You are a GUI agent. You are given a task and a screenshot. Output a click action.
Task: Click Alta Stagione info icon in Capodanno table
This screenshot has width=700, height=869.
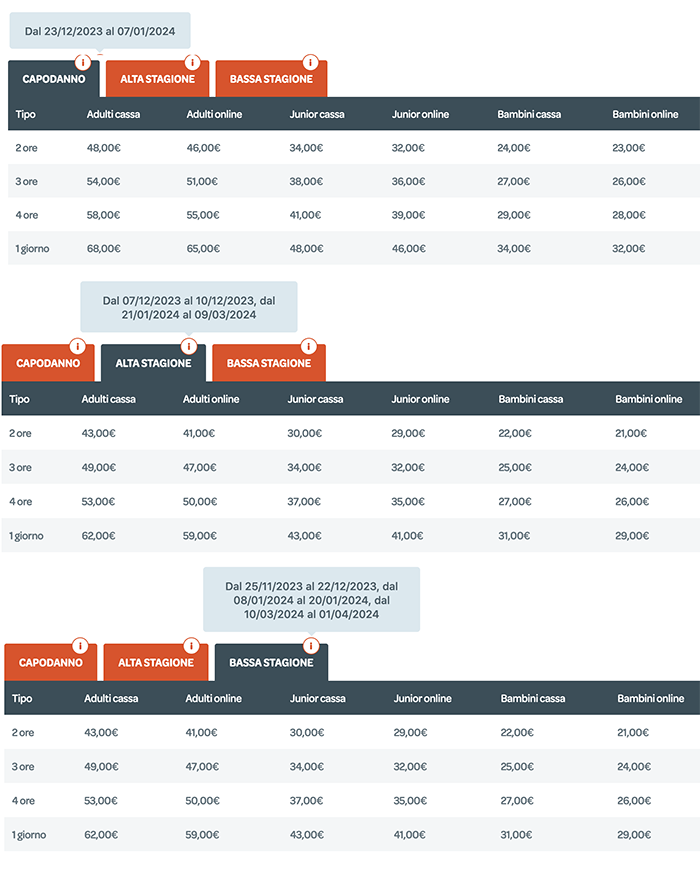(193, 62)
